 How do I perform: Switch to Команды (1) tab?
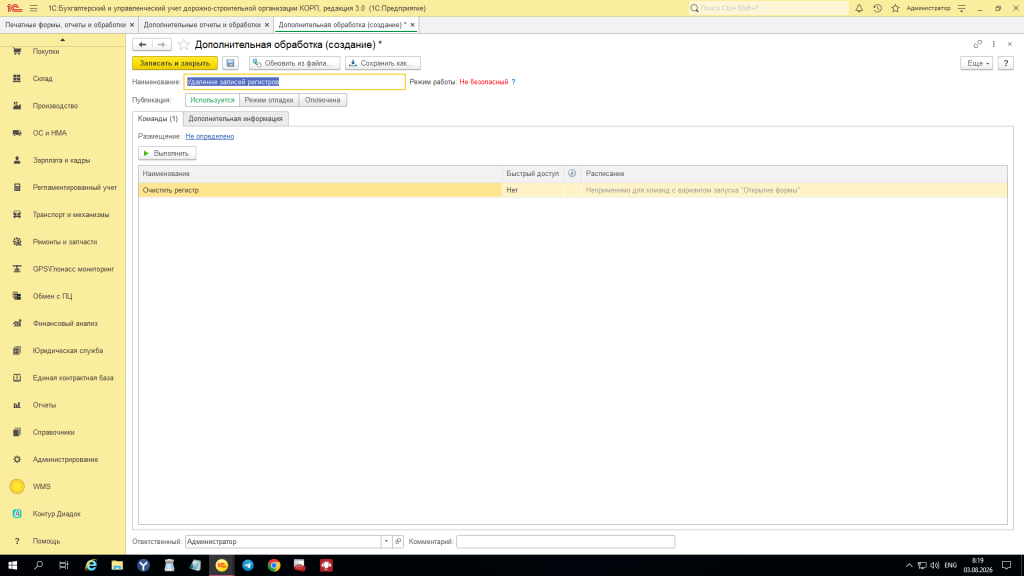click(157, 119)
